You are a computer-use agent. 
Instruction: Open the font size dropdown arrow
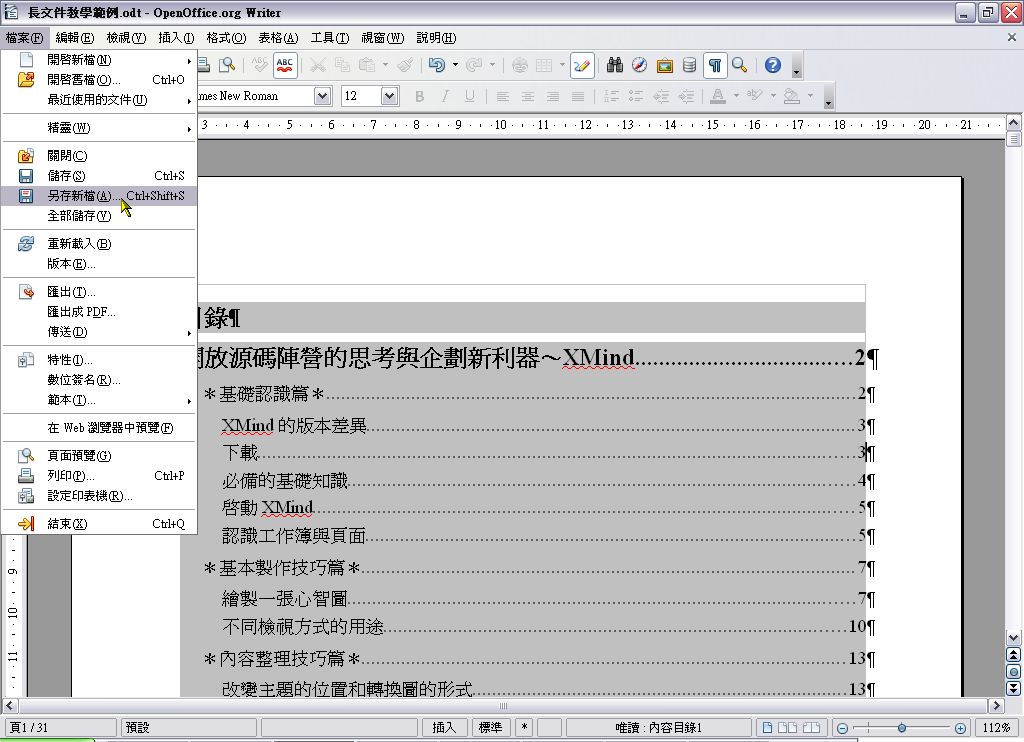[389, 96]
